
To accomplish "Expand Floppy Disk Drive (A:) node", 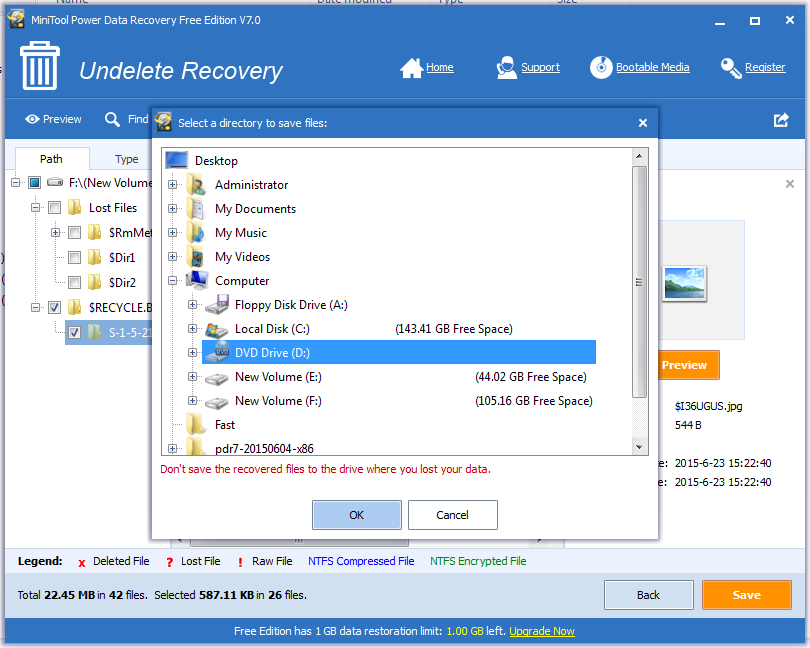I will (192, 304).
